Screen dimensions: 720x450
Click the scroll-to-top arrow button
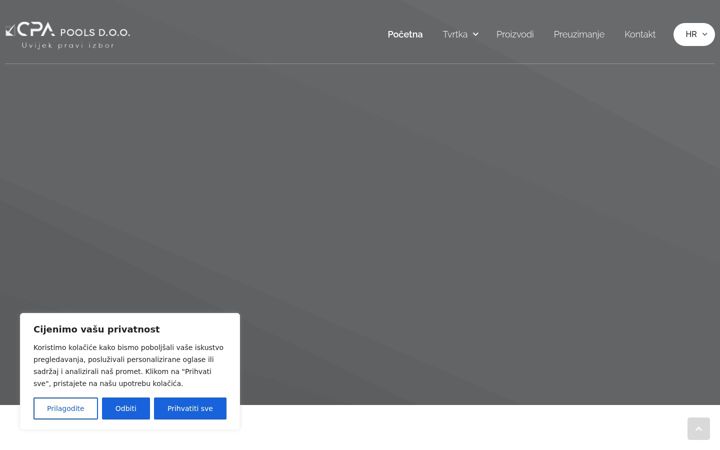coord(698,429)
